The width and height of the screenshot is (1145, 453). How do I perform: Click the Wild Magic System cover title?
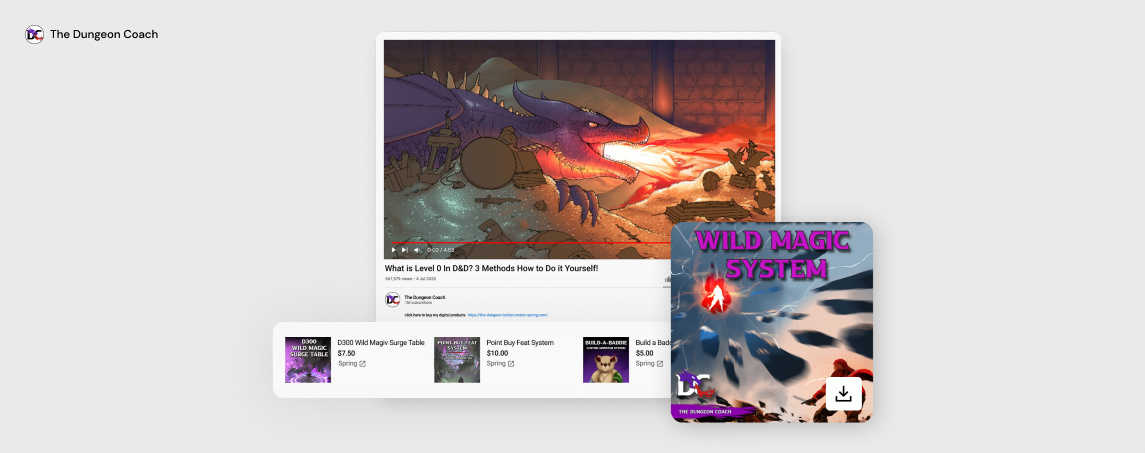click(x=772, y=254)
